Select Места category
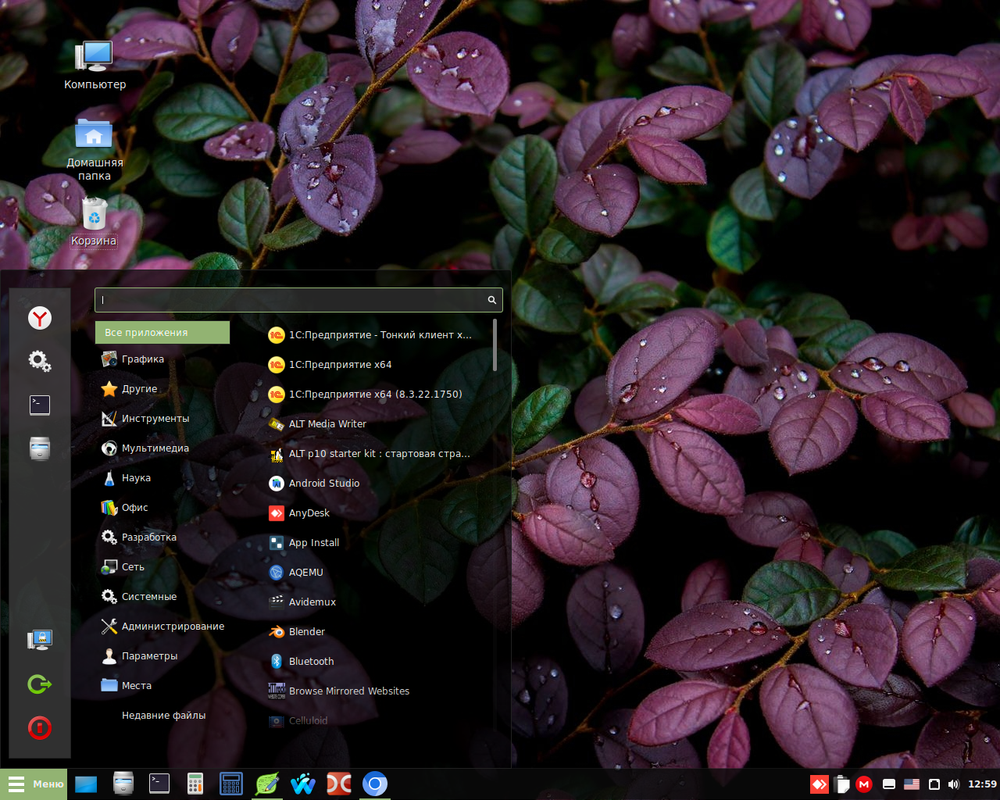This screenshot has width=1000, height=800. click(x=162, y=685)
